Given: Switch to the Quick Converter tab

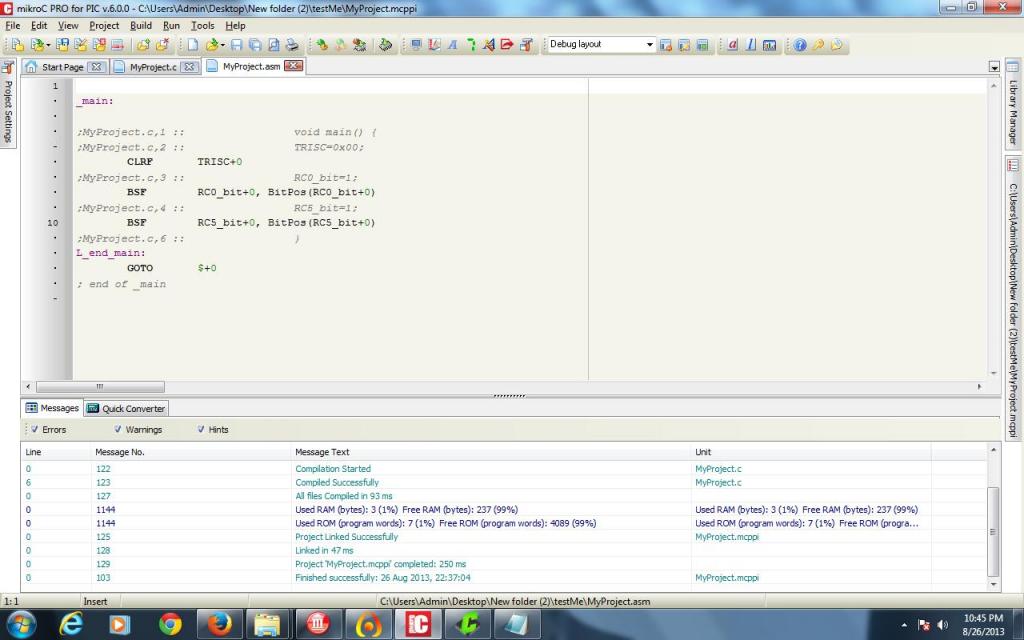Looking at the screenshot, I should tap(127, 408).
